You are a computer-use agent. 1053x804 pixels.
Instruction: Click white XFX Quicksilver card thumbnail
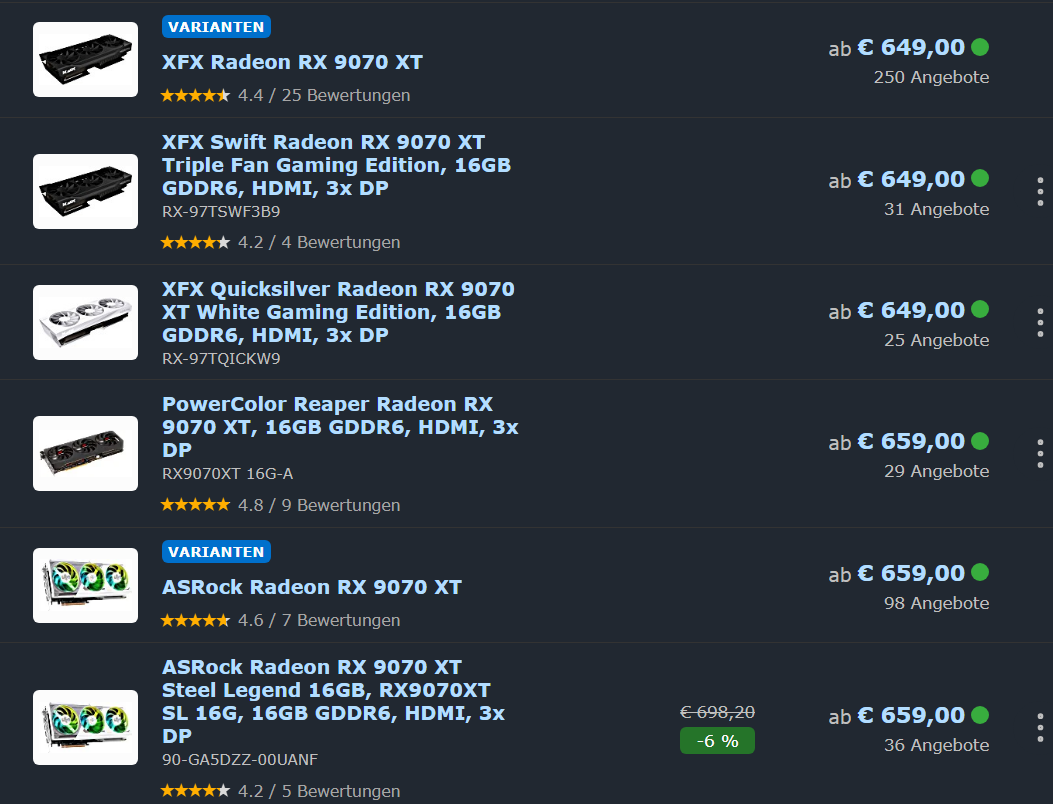pyautogui.click(x=85, y=322)
